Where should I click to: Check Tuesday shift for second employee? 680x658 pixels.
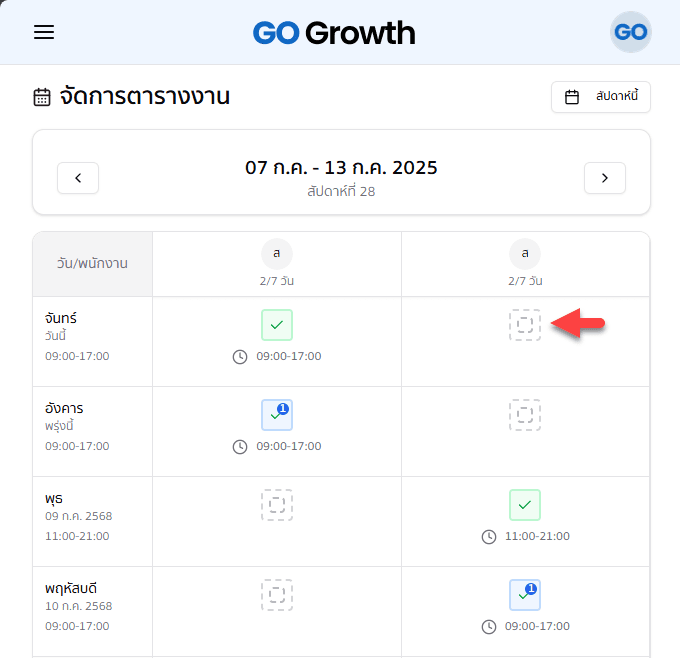pos(525,415)
